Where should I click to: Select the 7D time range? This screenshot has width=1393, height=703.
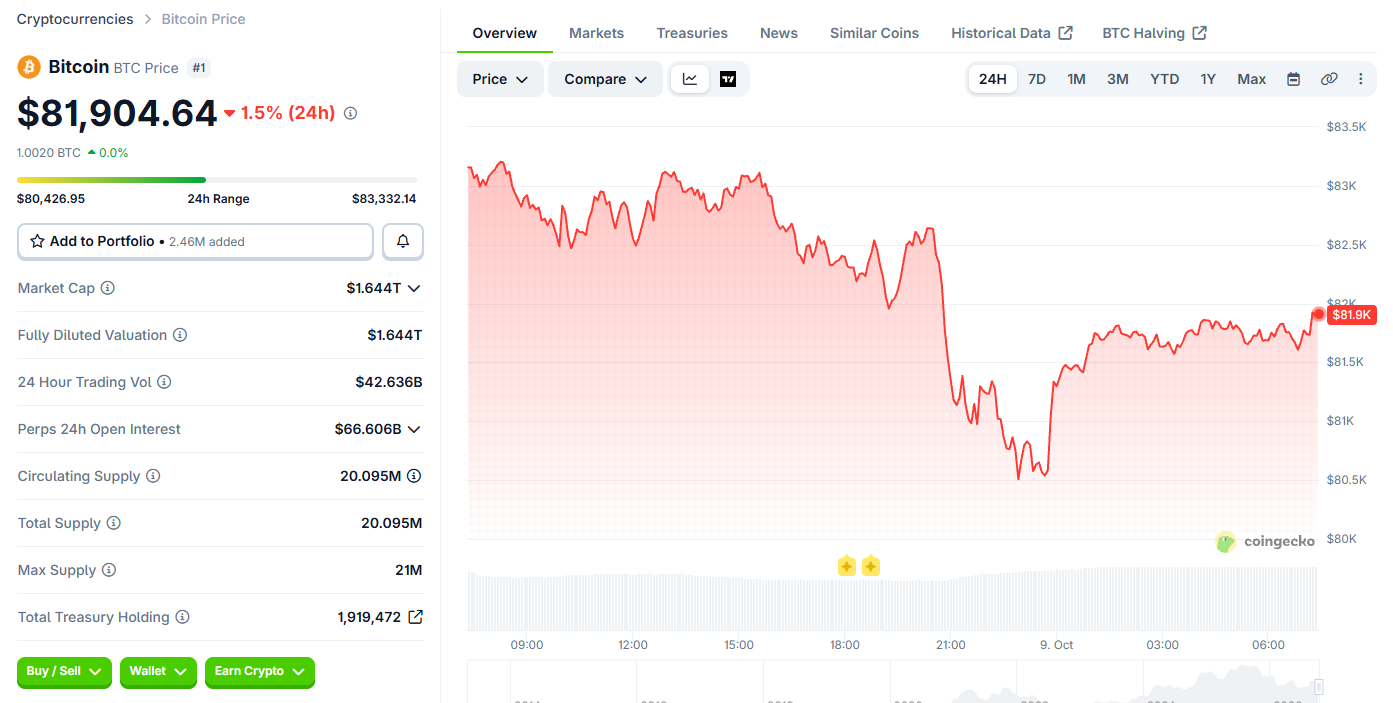pyautogui.click(x=1037, y=79)
